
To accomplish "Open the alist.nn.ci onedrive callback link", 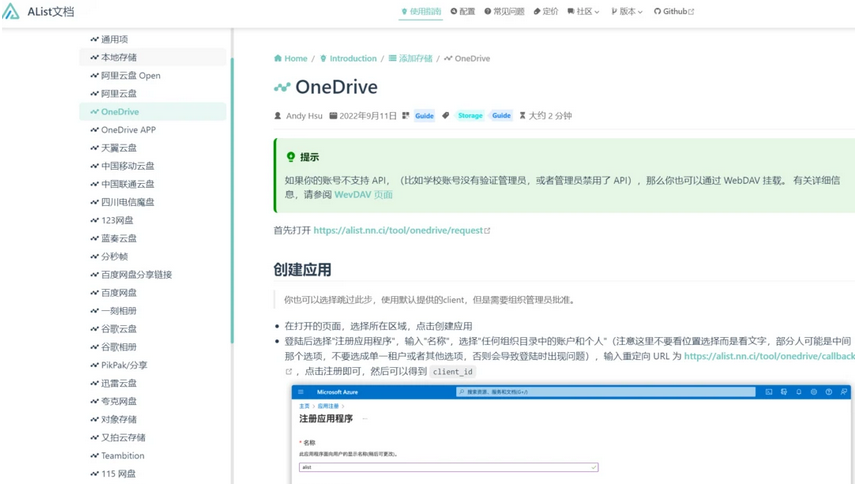I will pos(770,356).
